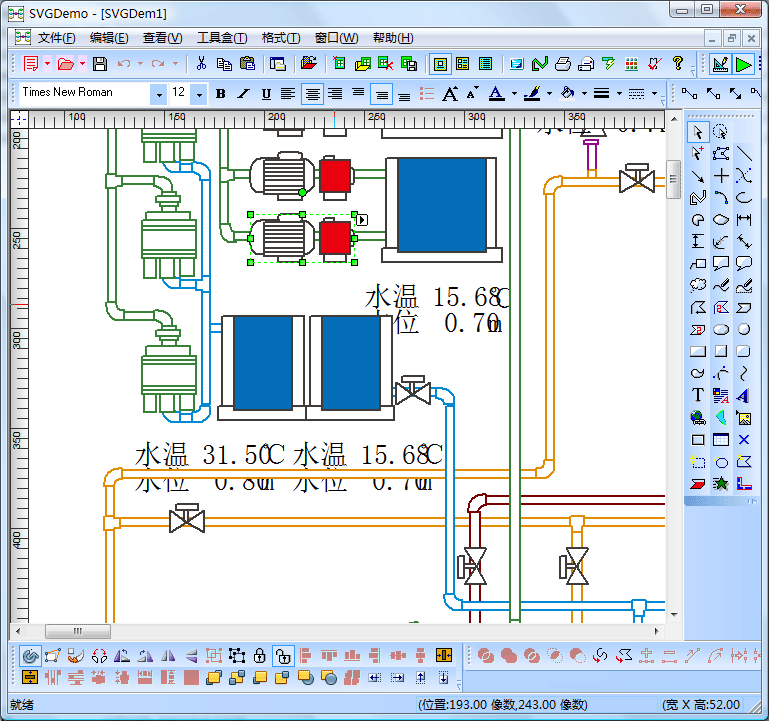Image resolution: width=769 pixels, height=721 pixels.
Task: Click the font color A swatch
Action: [496, 94]
